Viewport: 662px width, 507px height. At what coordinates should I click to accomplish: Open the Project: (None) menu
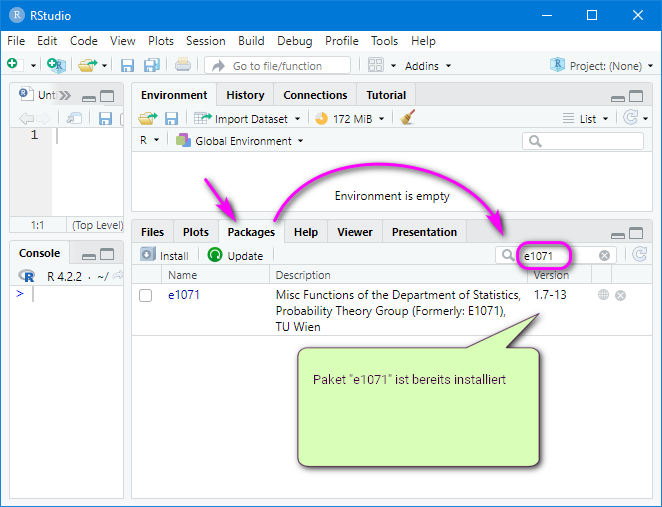coord(601,66)
